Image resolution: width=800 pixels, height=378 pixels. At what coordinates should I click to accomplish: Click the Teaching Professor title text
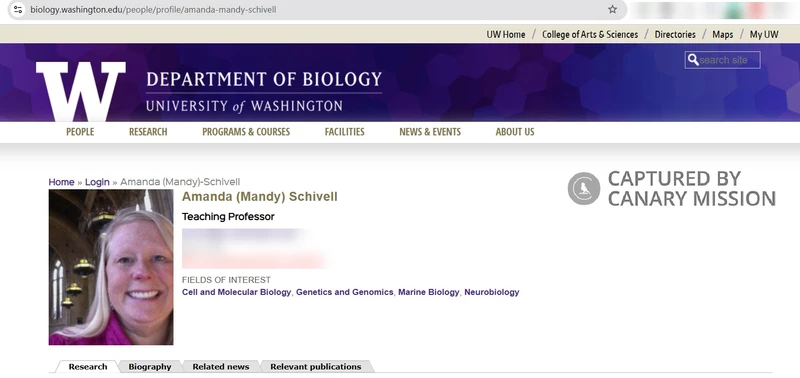[x=228, y=217]
